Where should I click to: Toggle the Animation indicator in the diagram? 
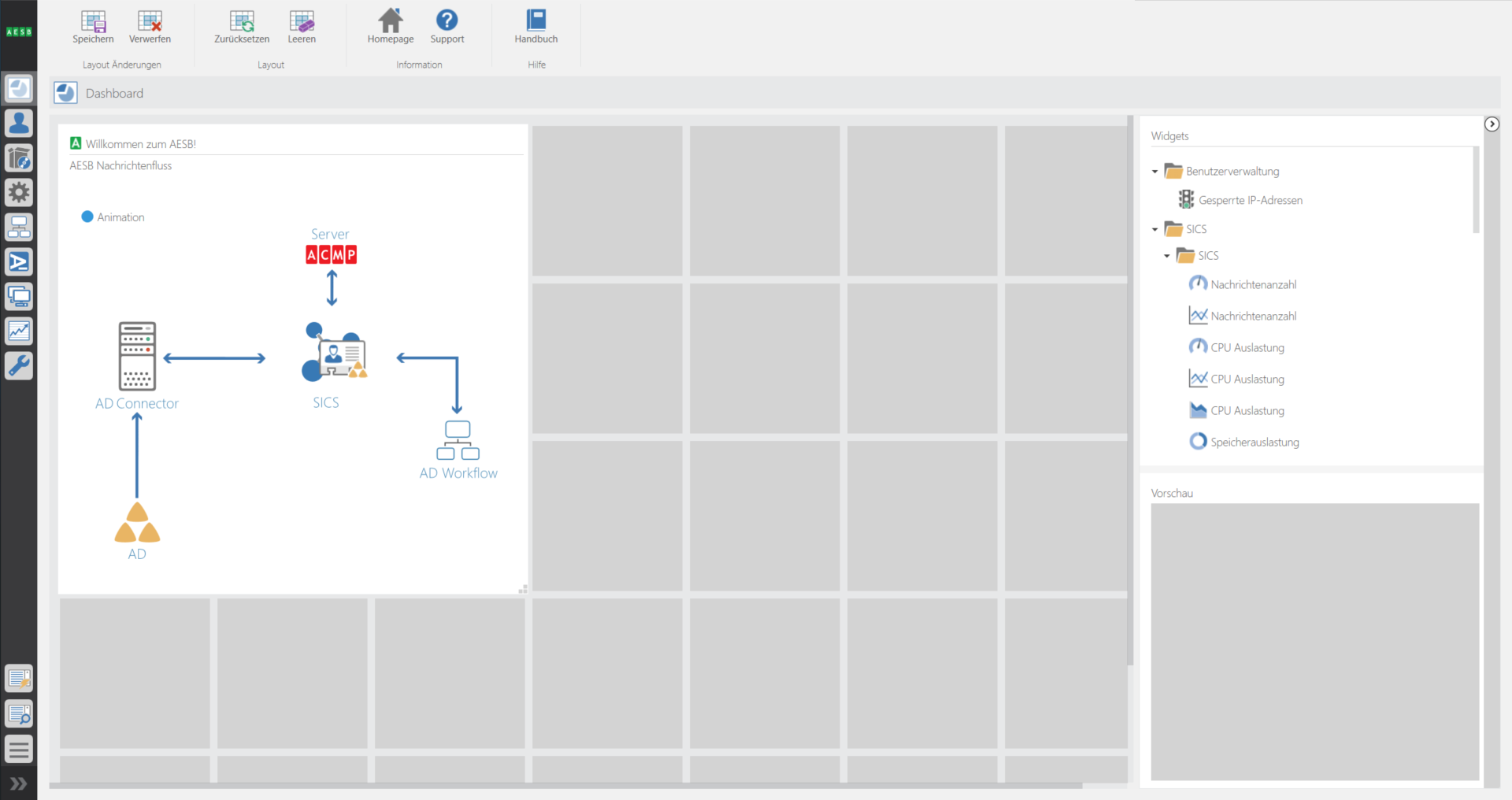tap(87, 217)
